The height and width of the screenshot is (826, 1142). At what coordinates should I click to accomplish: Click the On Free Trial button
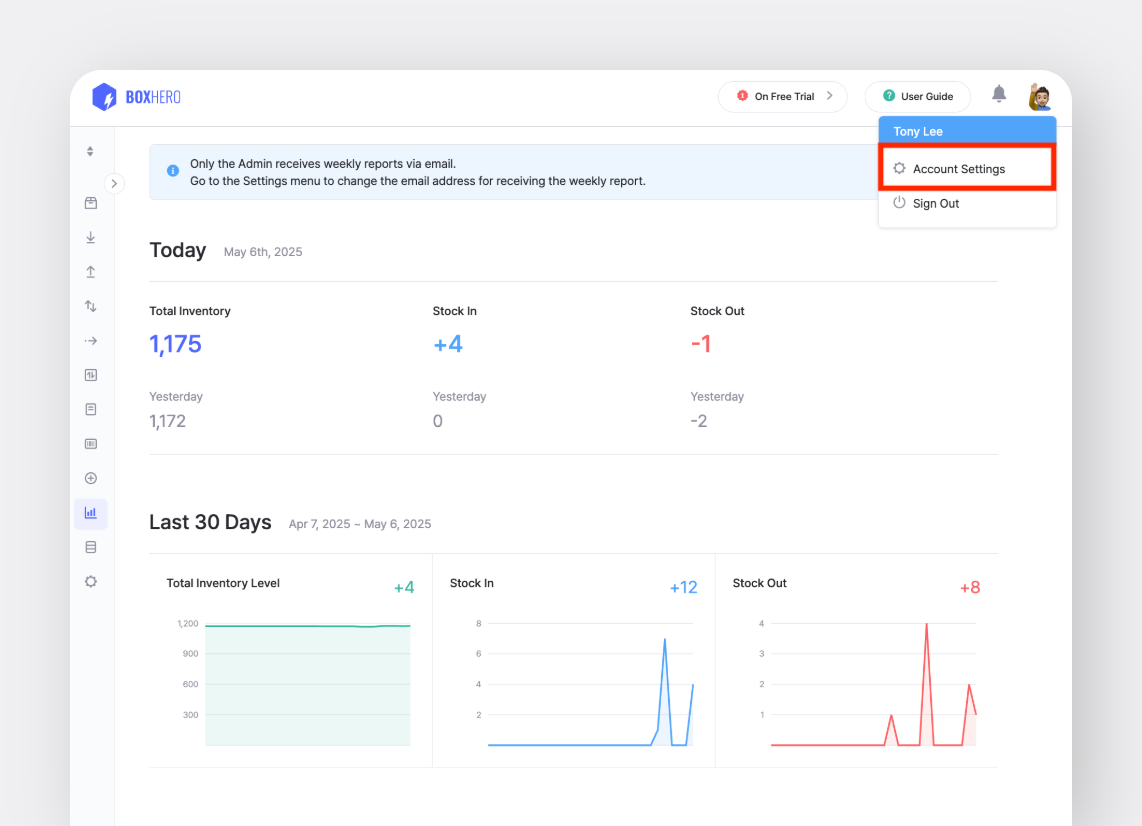tap(783, 97)
